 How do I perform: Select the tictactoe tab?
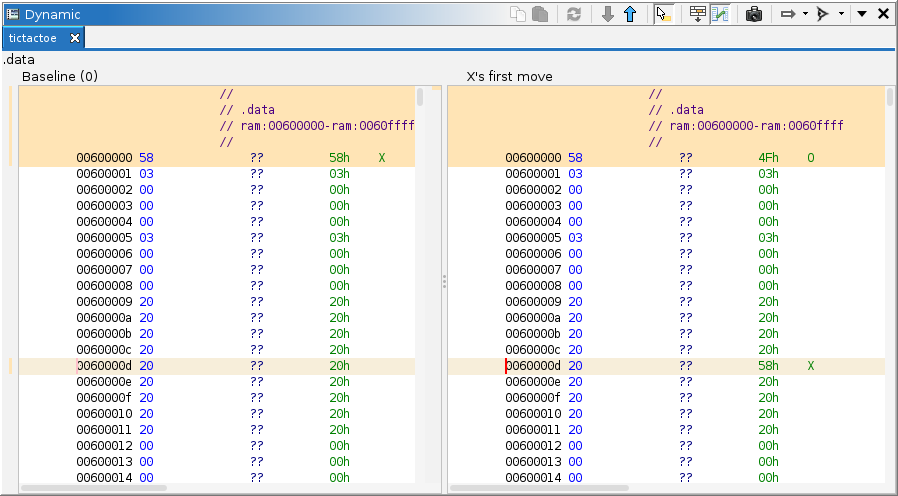pos(33,38)
